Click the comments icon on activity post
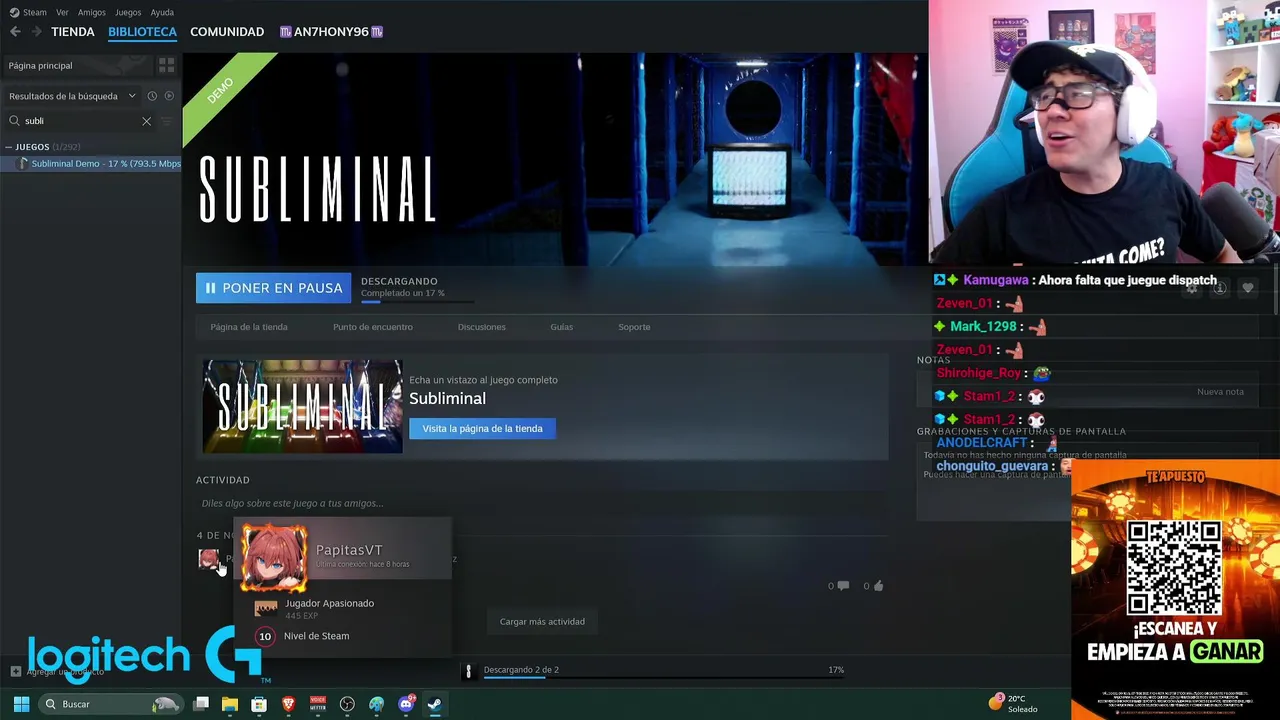 [x=842, y=586]
